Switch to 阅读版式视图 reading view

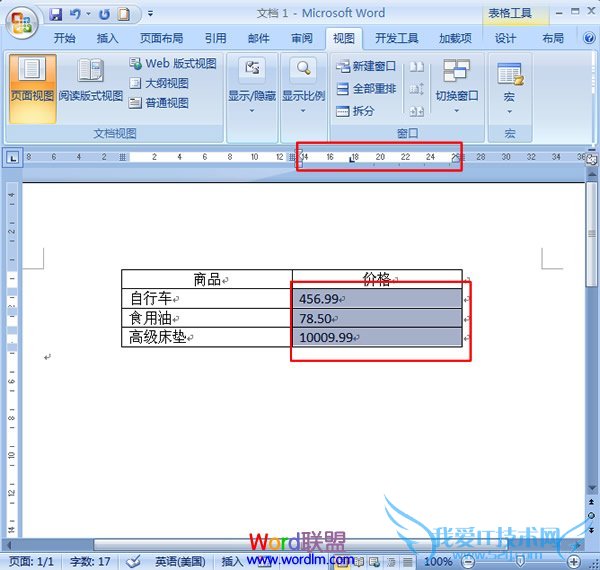91,81
